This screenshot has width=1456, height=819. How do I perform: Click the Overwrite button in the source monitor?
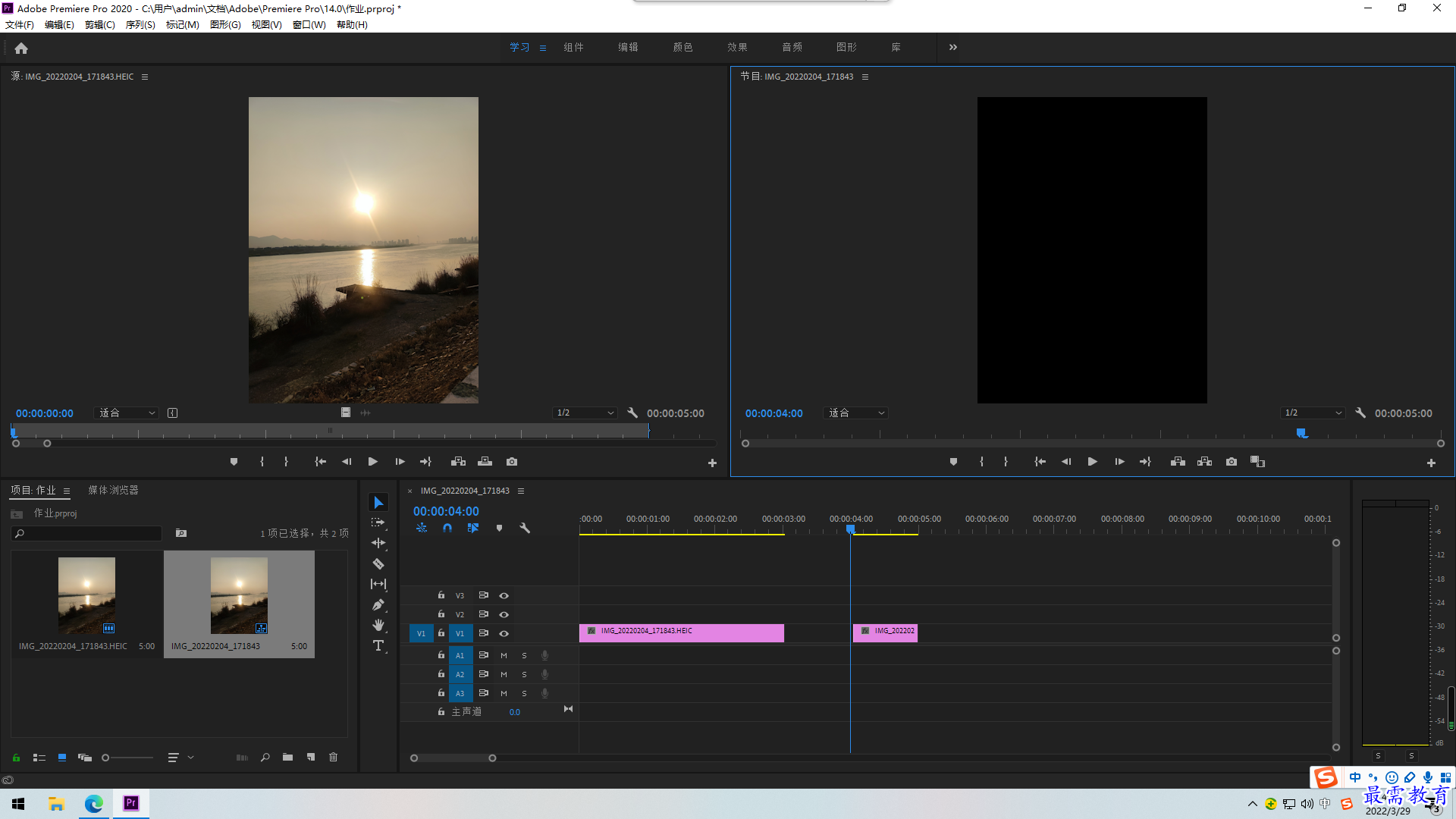[485, 462]
